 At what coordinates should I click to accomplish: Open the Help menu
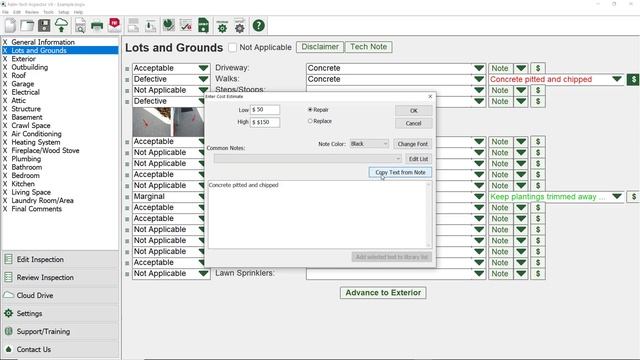(x=78, y=12)
